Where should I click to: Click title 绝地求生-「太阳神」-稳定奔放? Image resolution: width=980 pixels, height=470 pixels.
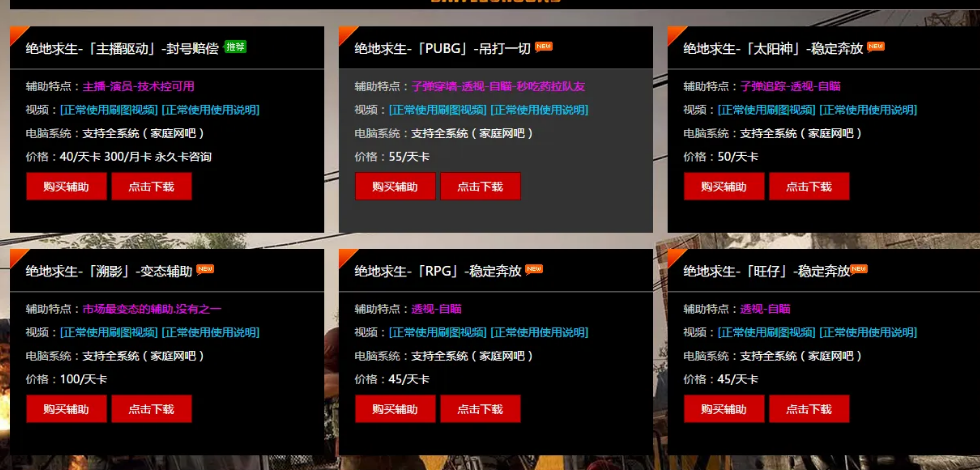tap(773, 49)
